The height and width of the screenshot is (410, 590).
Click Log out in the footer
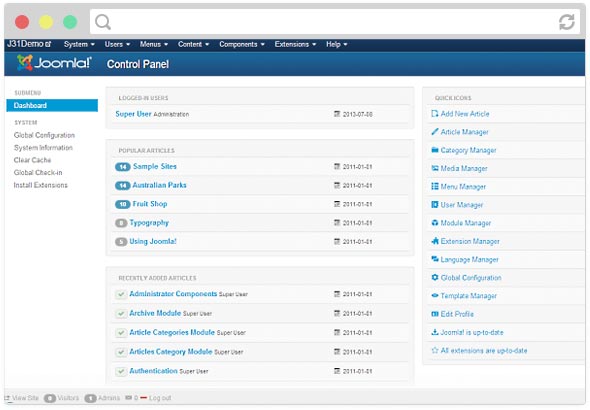pos(160,398)
